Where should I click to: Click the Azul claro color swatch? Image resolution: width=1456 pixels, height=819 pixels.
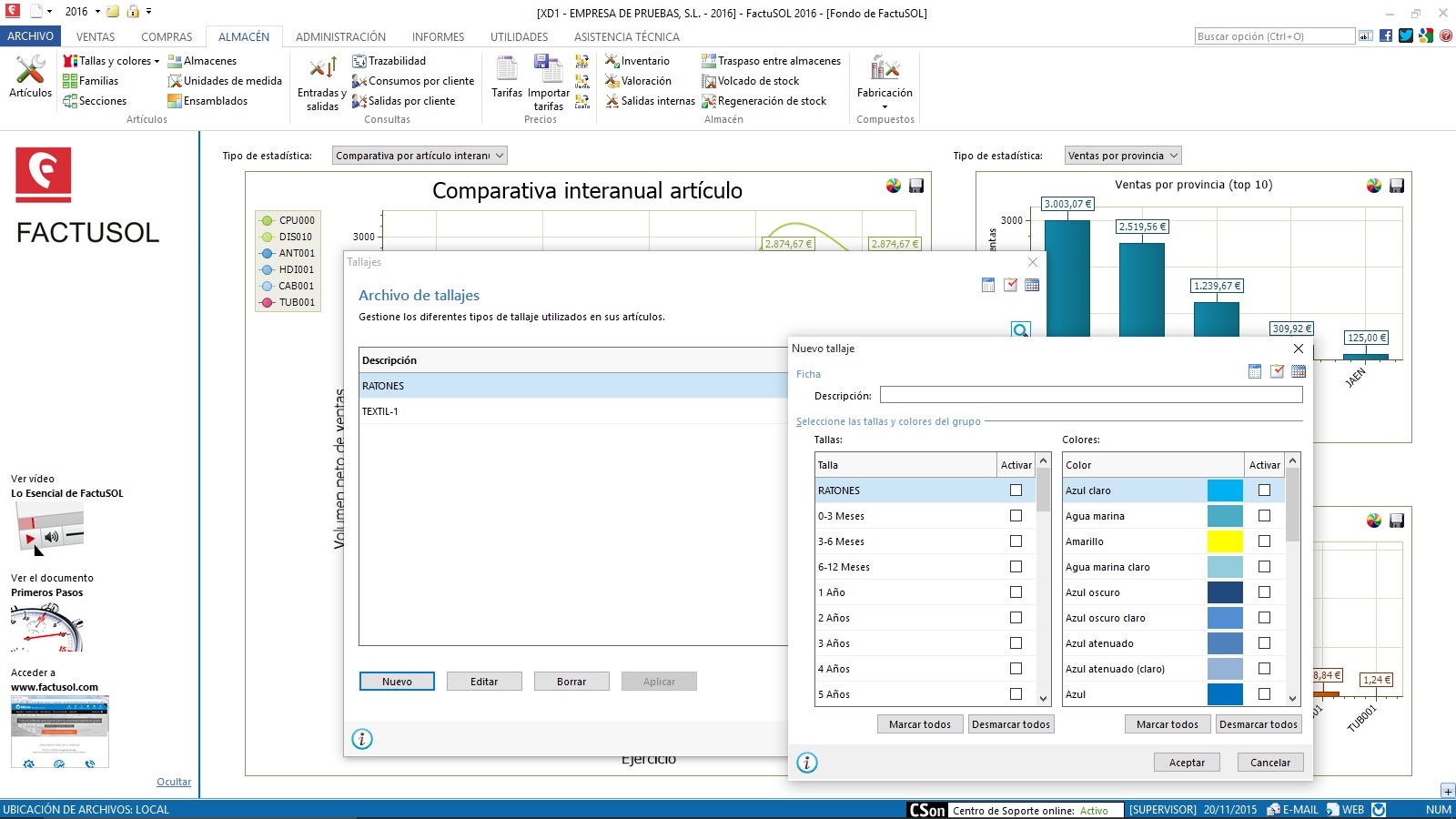1225,490
